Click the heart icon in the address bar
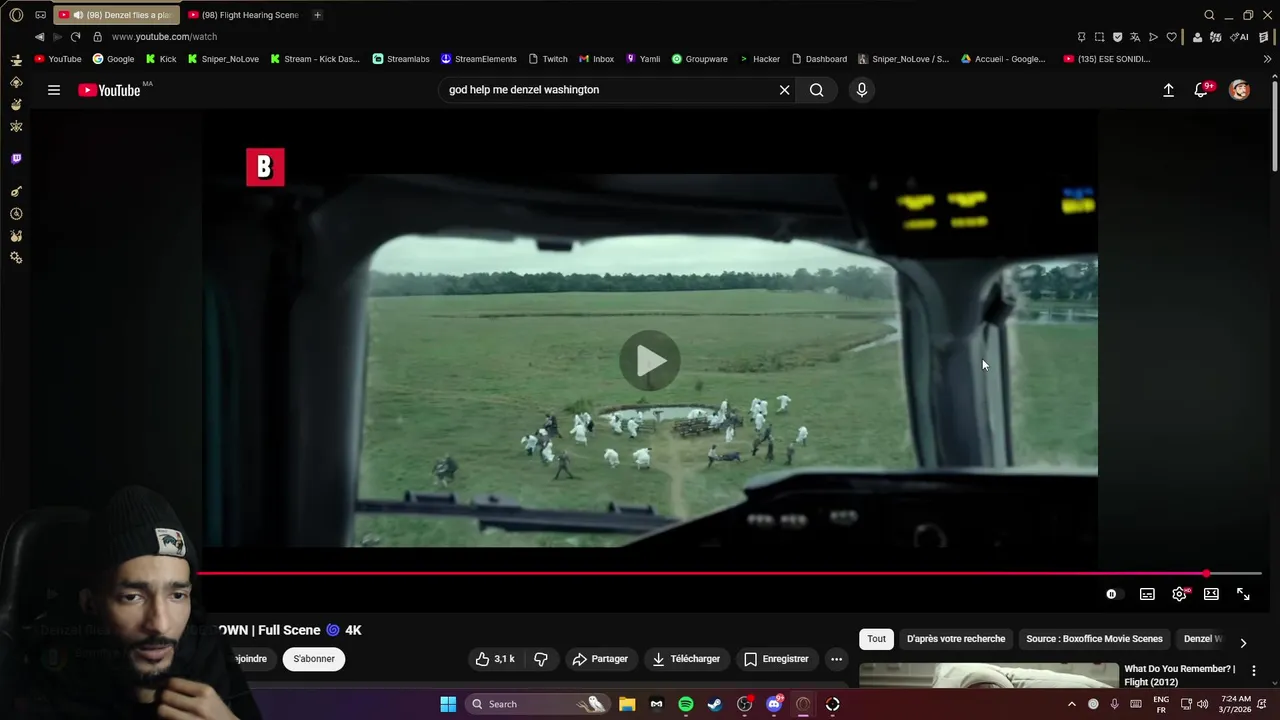 pos(1171,37)
